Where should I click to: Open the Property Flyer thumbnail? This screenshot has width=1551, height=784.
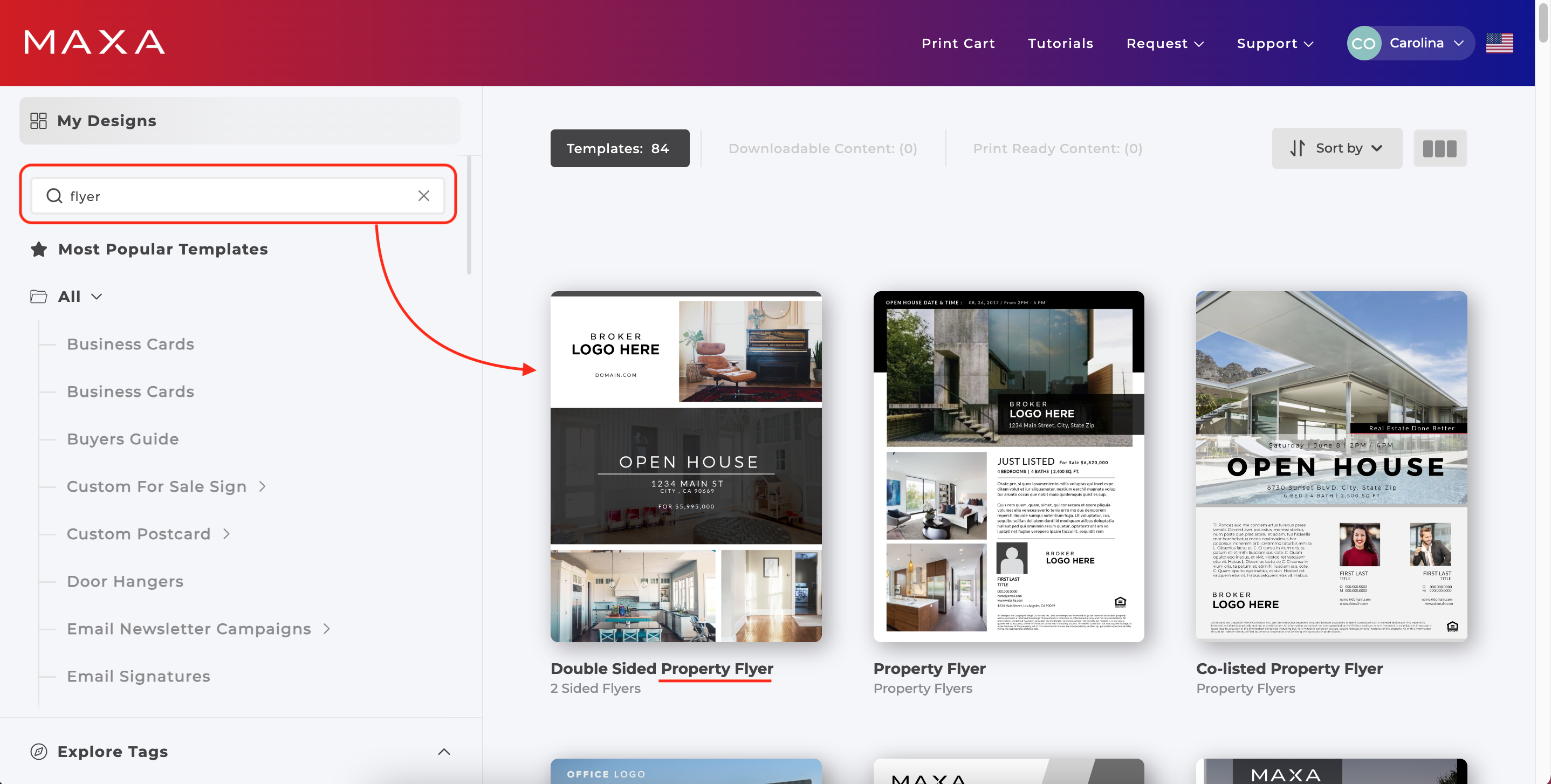[1008, 466]
